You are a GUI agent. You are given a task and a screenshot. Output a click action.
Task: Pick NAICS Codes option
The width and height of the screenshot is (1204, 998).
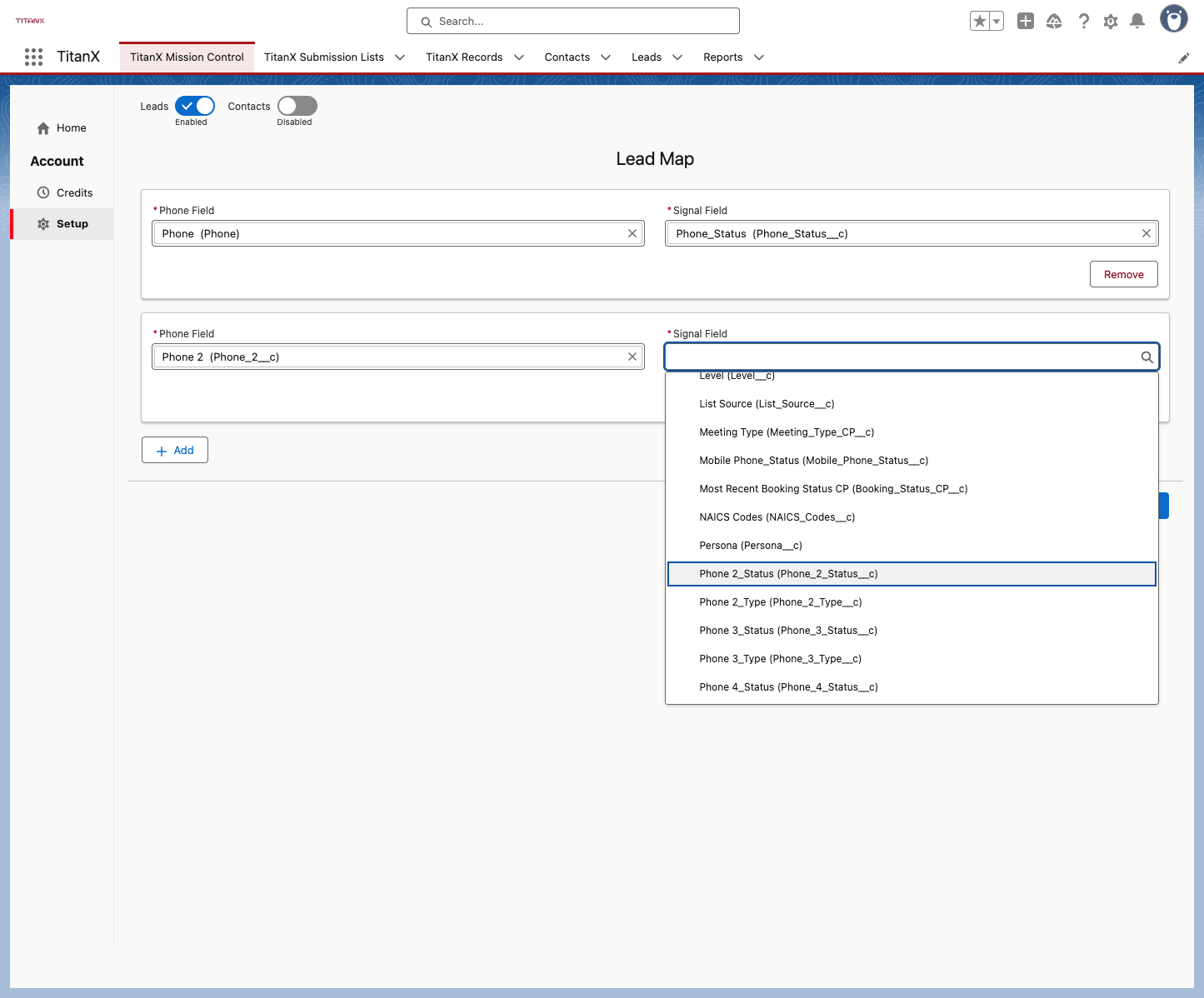(912, 517)
